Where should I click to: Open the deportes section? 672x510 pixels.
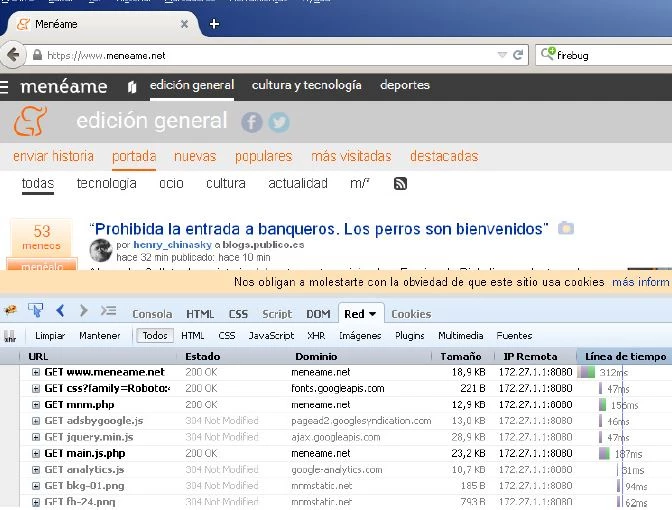click(405, 85)
